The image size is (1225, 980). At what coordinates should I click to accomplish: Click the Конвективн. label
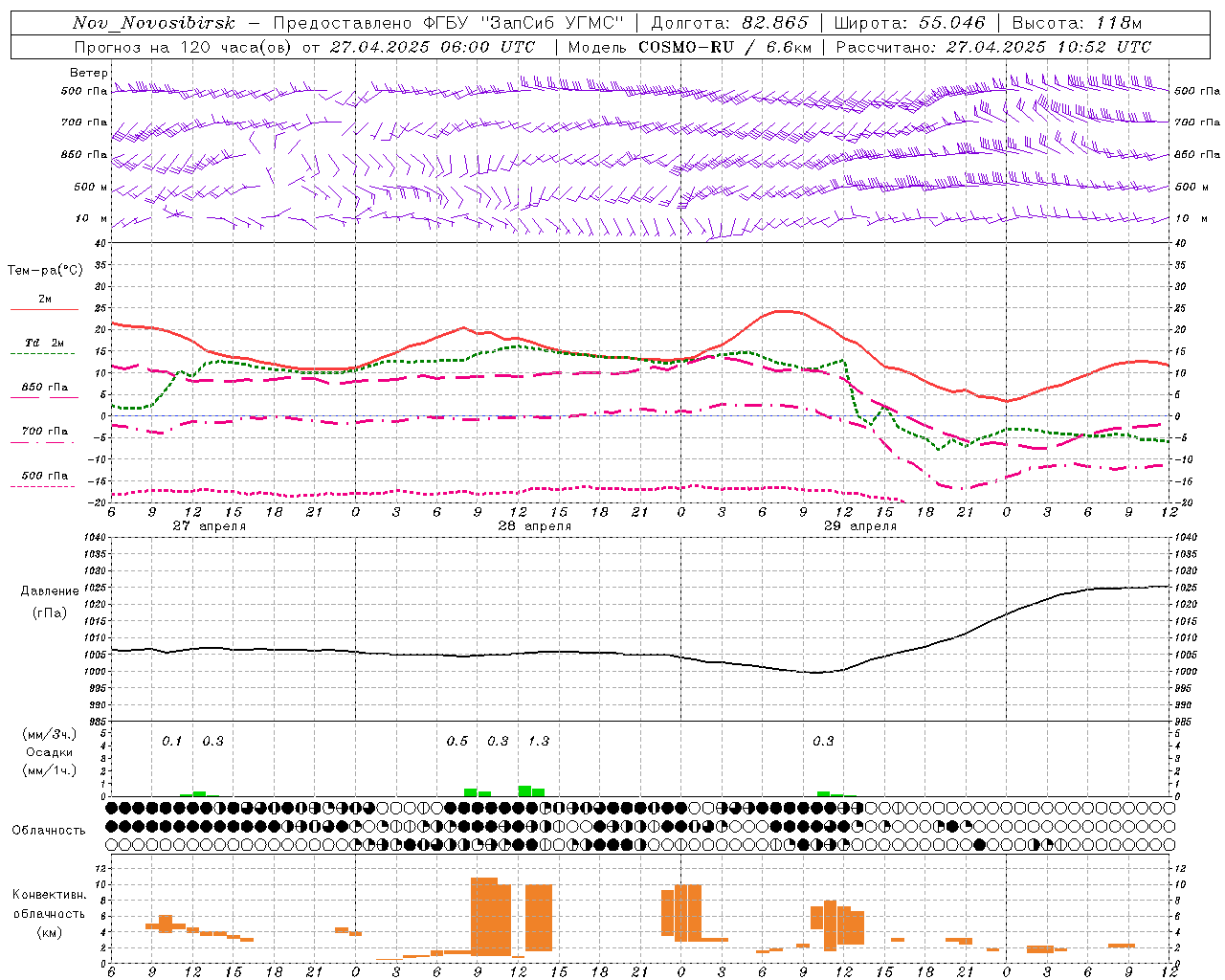[49, 894]
